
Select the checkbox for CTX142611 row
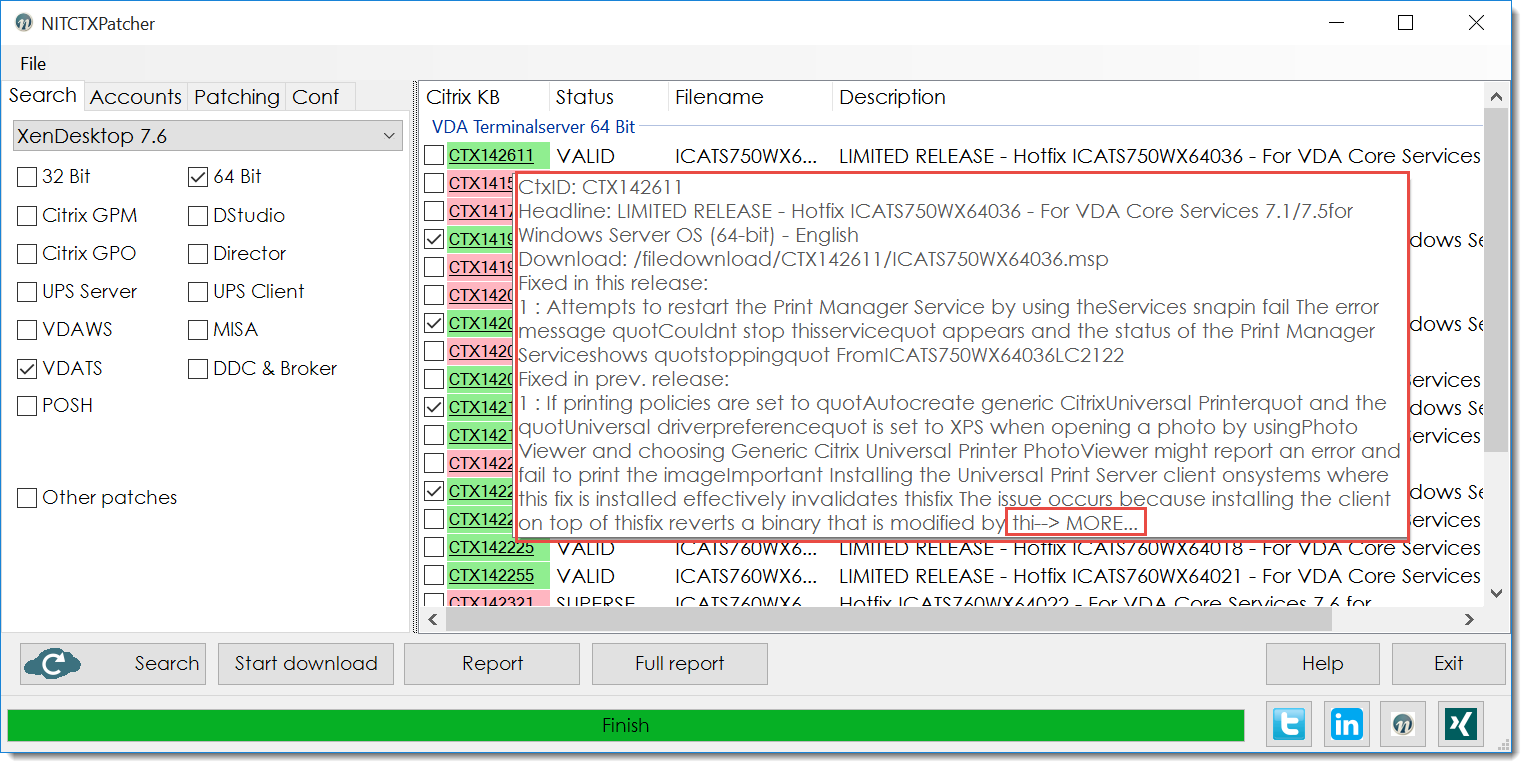coord(434,156)
